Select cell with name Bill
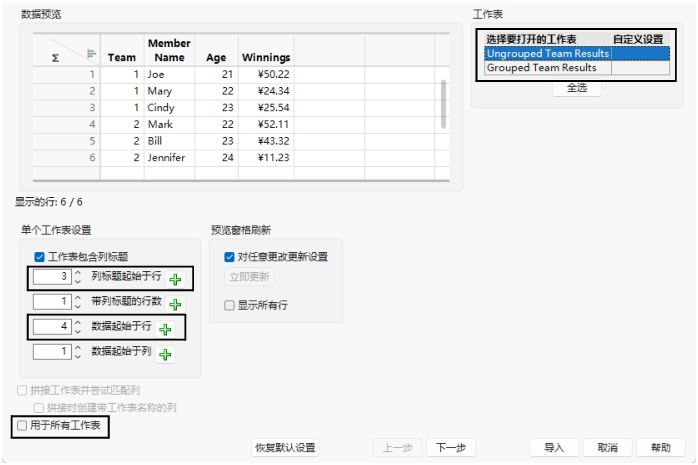Viewport: 698px width, 465px height. click(169, 141)
